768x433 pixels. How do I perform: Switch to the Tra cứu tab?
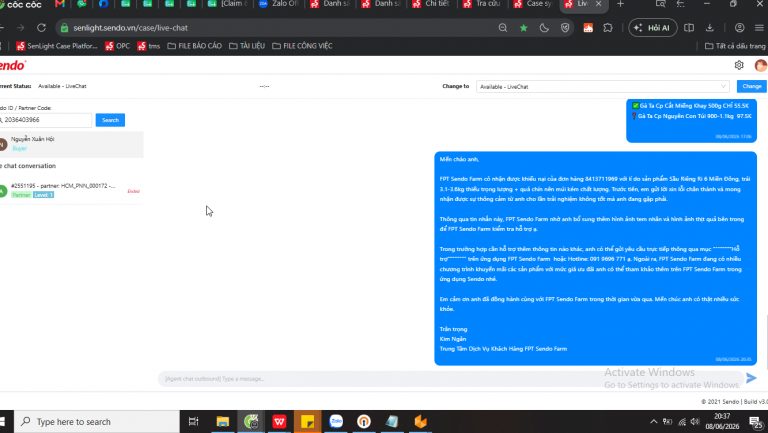point(481,4)
